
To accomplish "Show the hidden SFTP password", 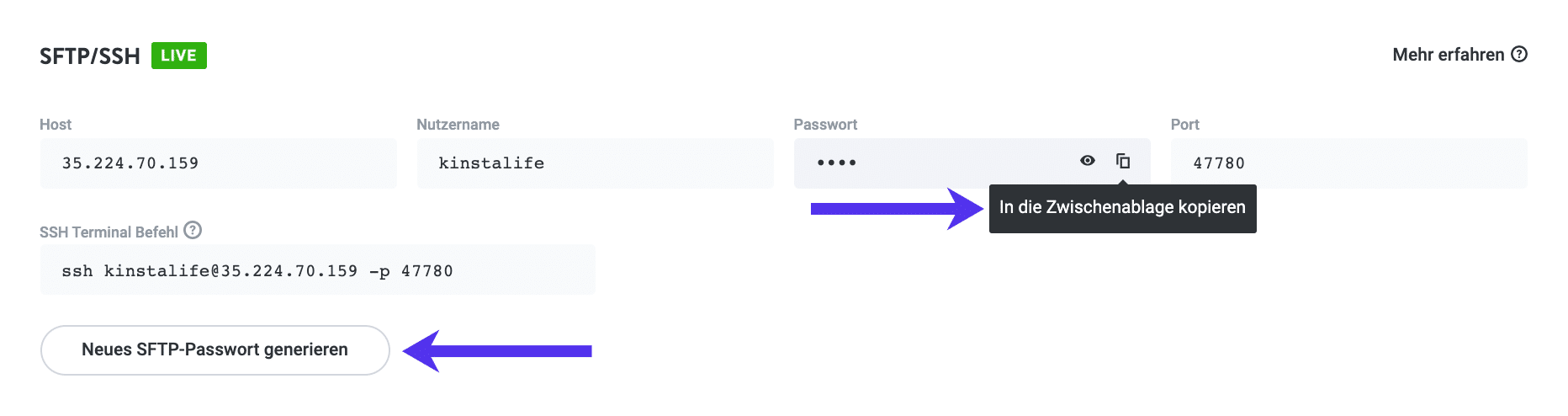I will pyautogui.click(x=1088, y=161).
